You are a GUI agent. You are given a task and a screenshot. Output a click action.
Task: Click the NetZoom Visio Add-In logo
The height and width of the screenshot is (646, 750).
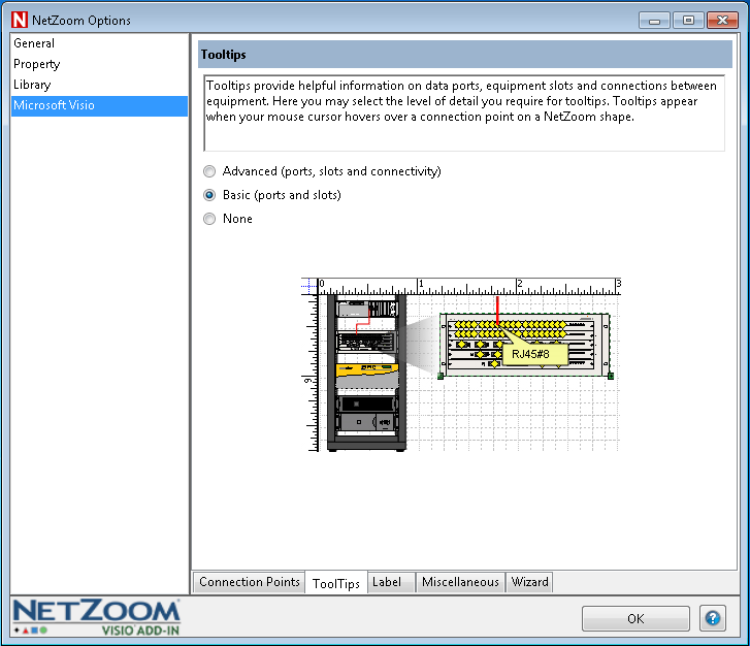coord(96,617)
